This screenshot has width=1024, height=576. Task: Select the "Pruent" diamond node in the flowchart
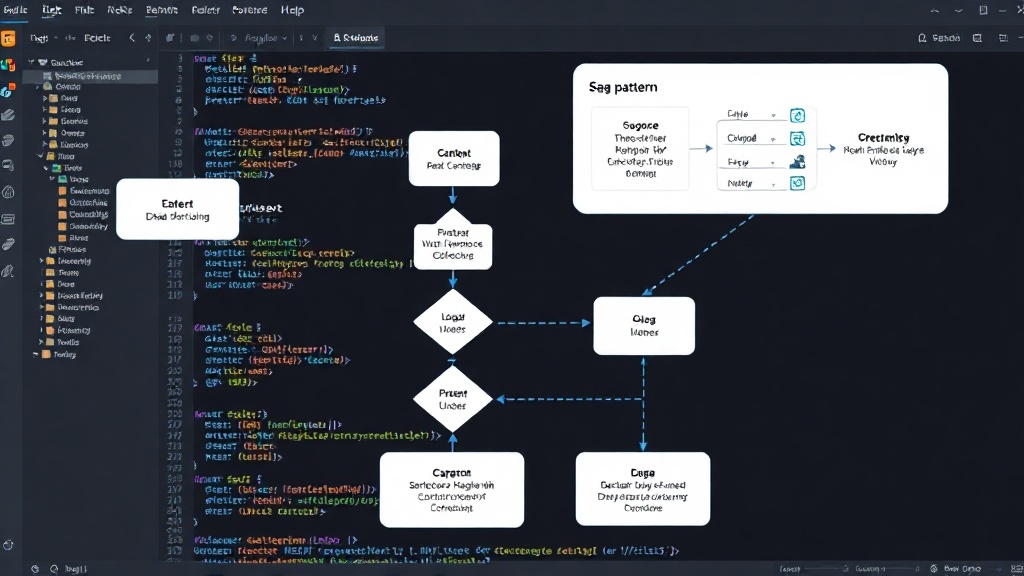453,399
